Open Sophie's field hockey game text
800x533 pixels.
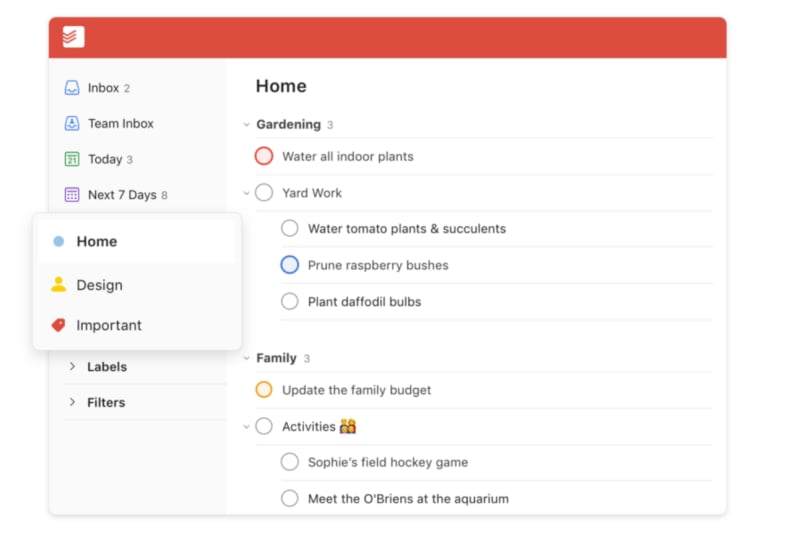point(388,462)
